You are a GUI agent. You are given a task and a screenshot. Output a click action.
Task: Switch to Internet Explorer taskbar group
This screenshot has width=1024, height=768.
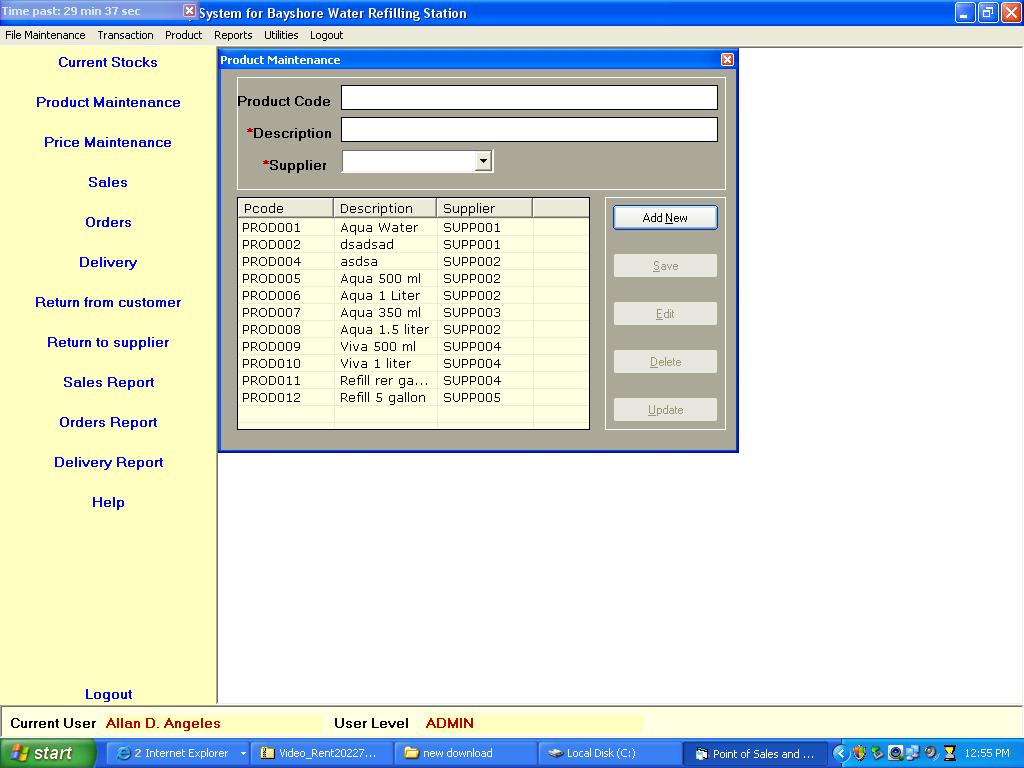click(175, 753)
